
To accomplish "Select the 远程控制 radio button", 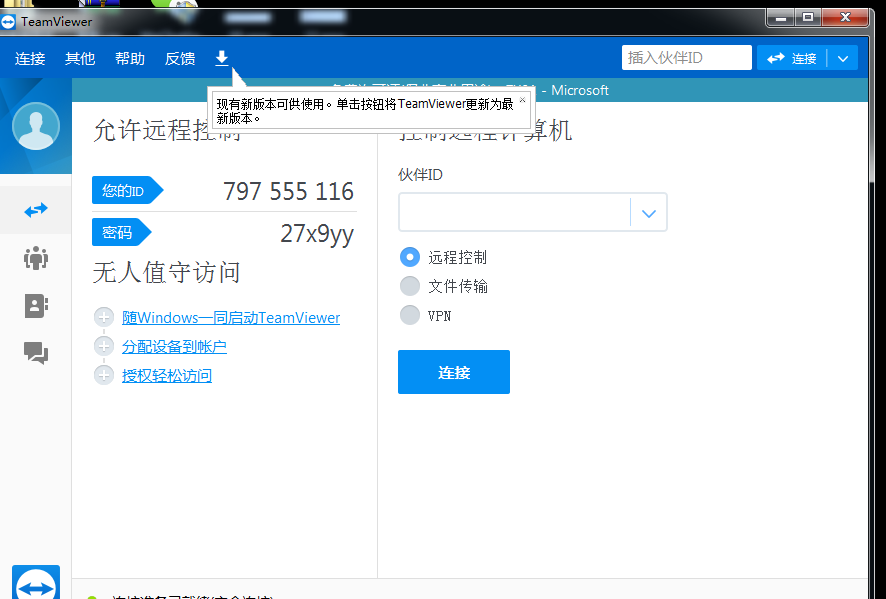I will pyautogui.click(x=410, y=257).
